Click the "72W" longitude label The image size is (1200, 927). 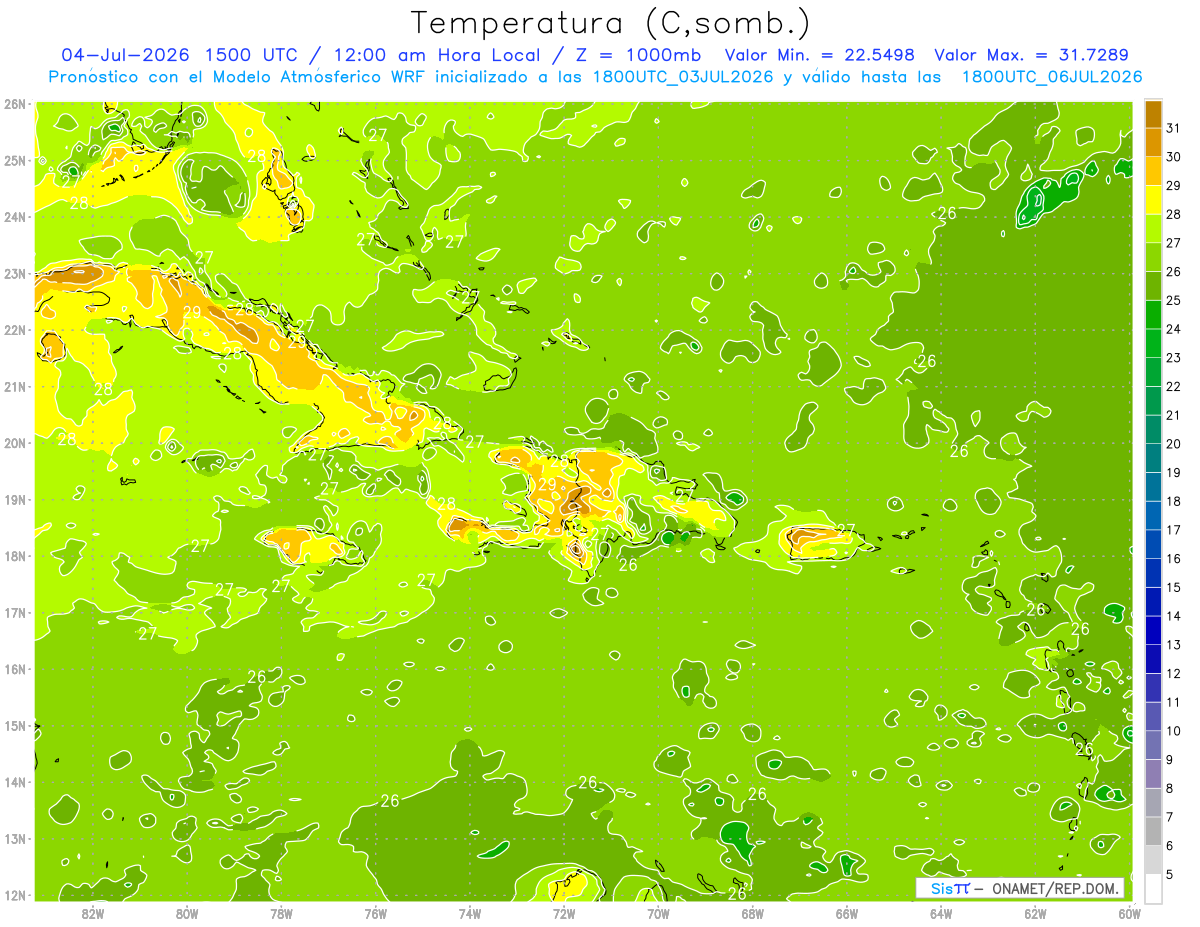[x=563, y=913]
